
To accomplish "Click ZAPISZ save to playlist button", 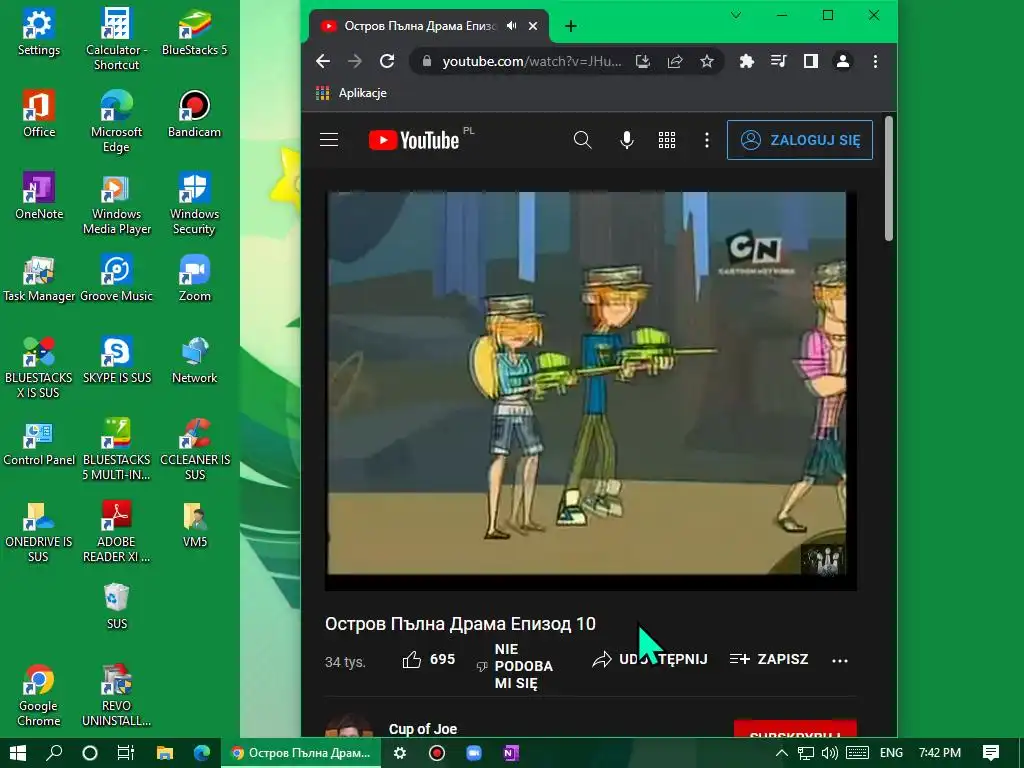I will pos(769,659).
